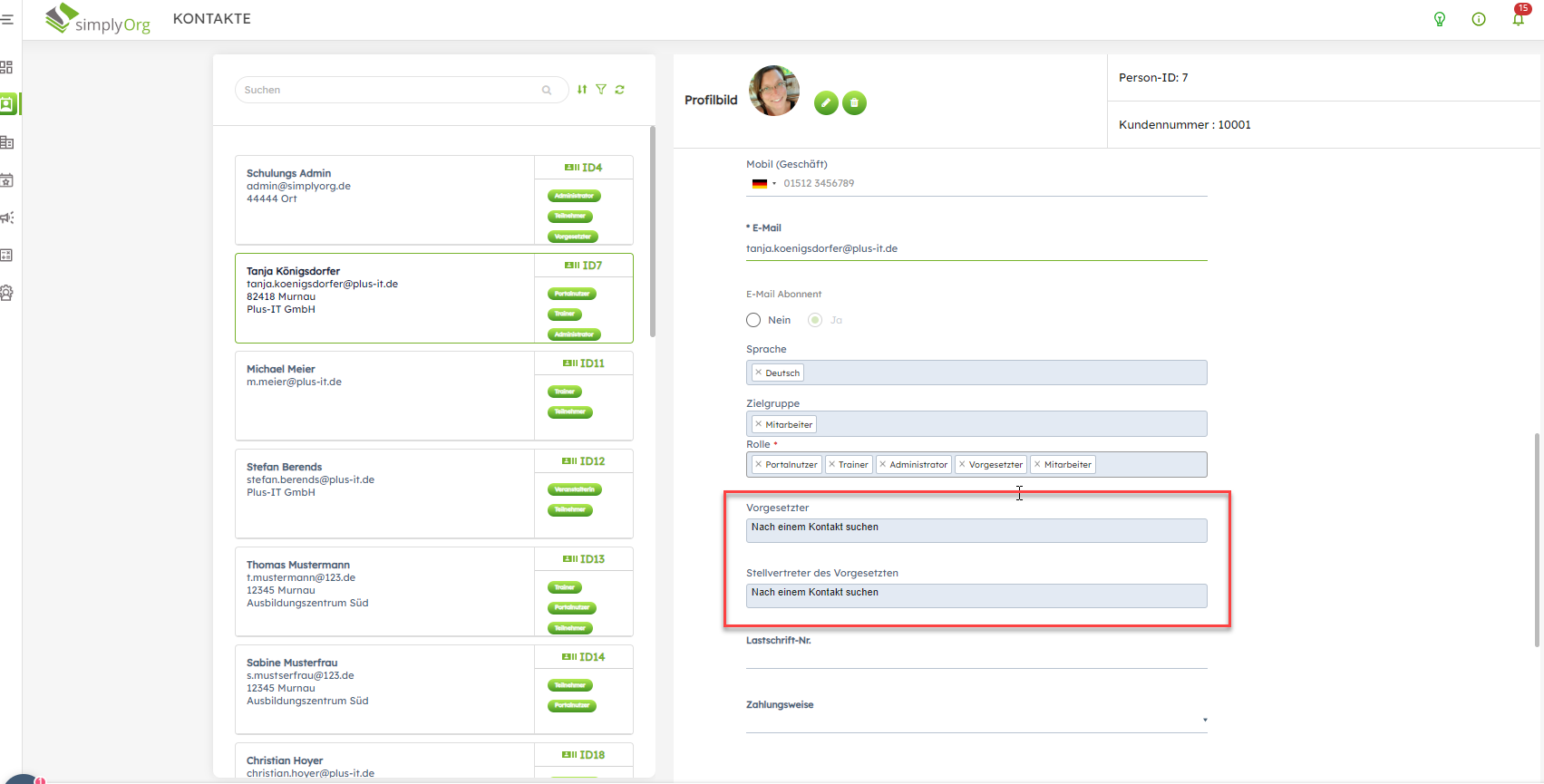Select 'Ja' for E-Mail Abonnent
The height and width of the screenshot is (784, 1544).
point(815,320)
